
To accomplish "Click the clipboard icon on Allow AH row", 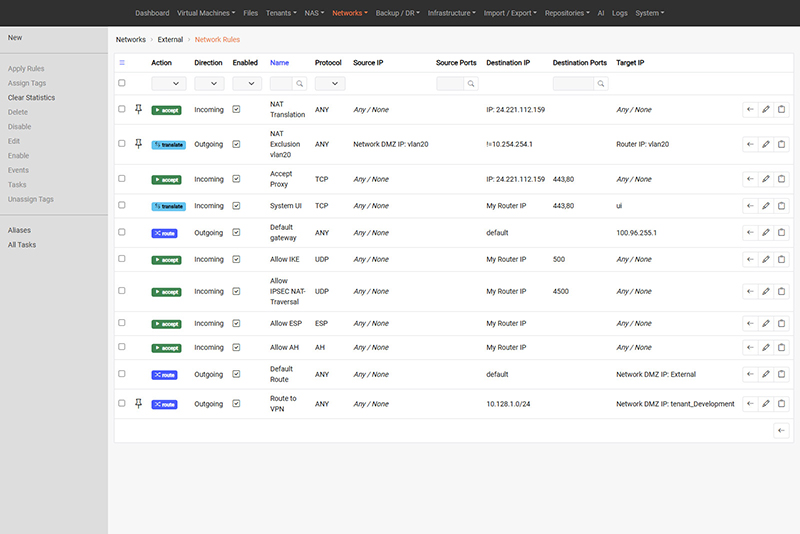I will point(782,347).
